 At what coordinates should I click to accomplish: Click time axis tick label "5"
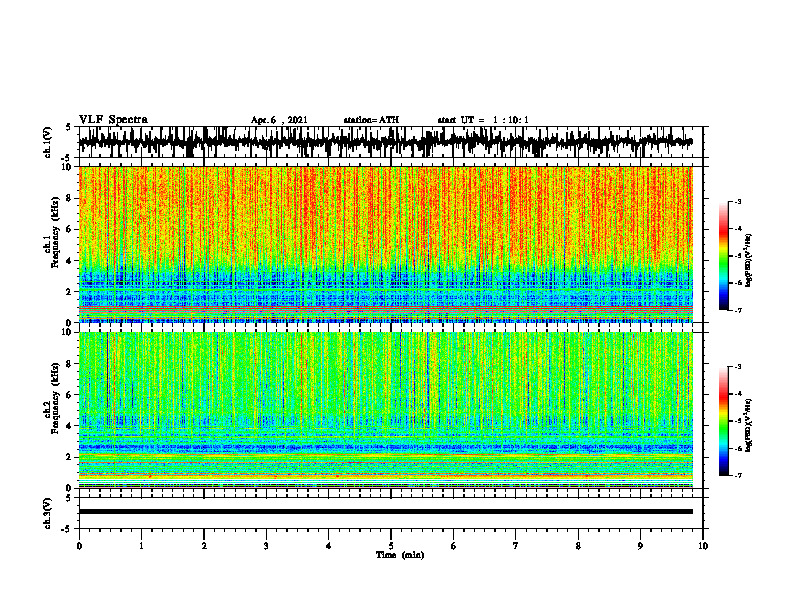tap(391, 546)
